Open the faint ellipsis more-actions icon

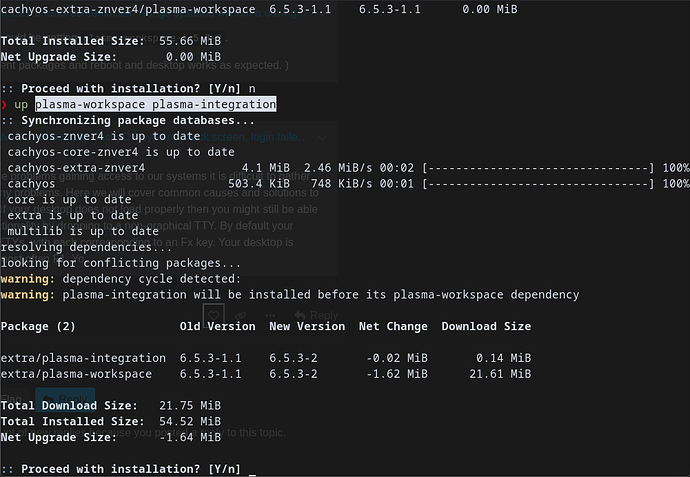[x=270, y=316]
